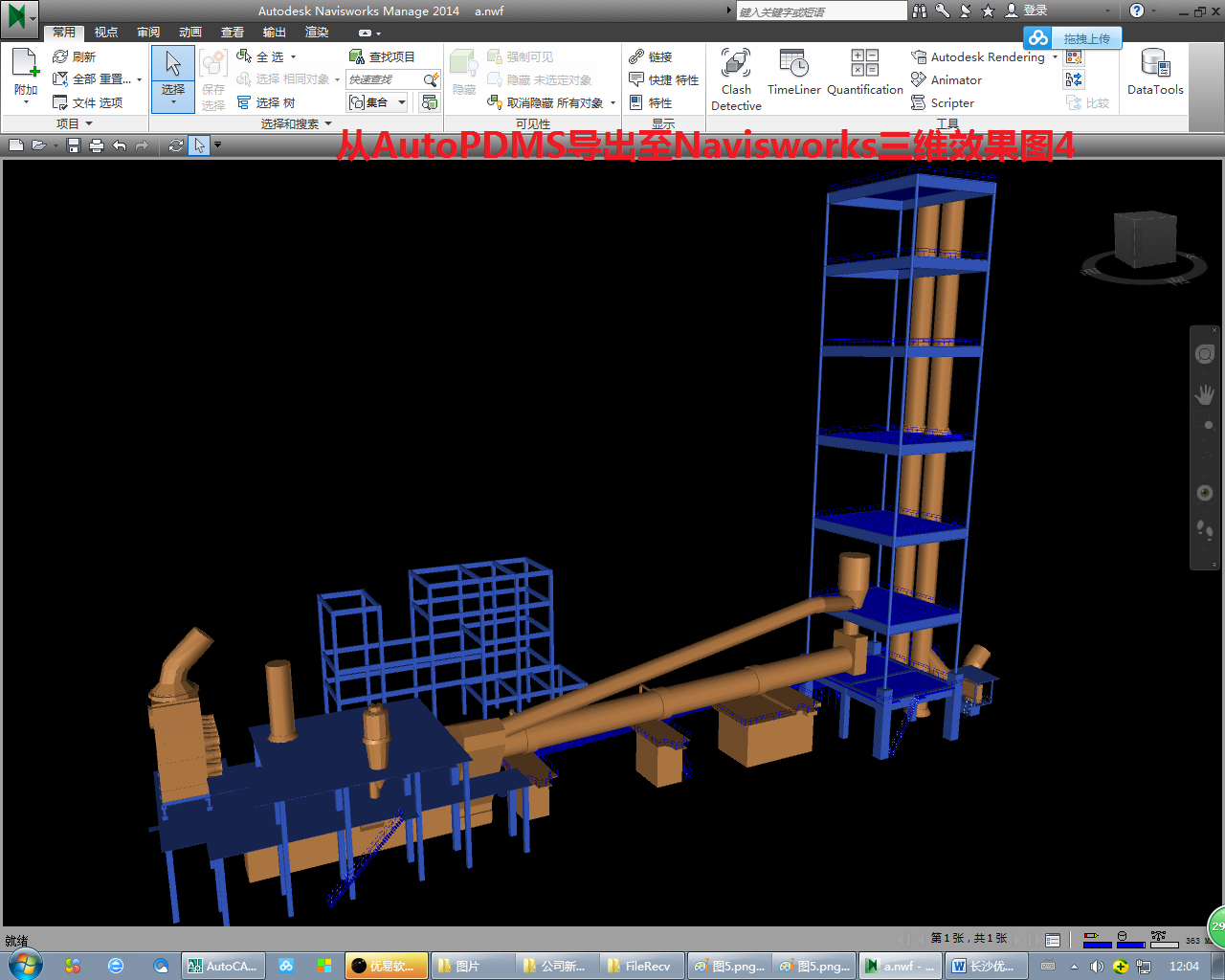The width and height of the screenshot is (1225, 980).
Task: Expand the 项目 panel title
Action: pyautogui.click(x=75, y=123)
